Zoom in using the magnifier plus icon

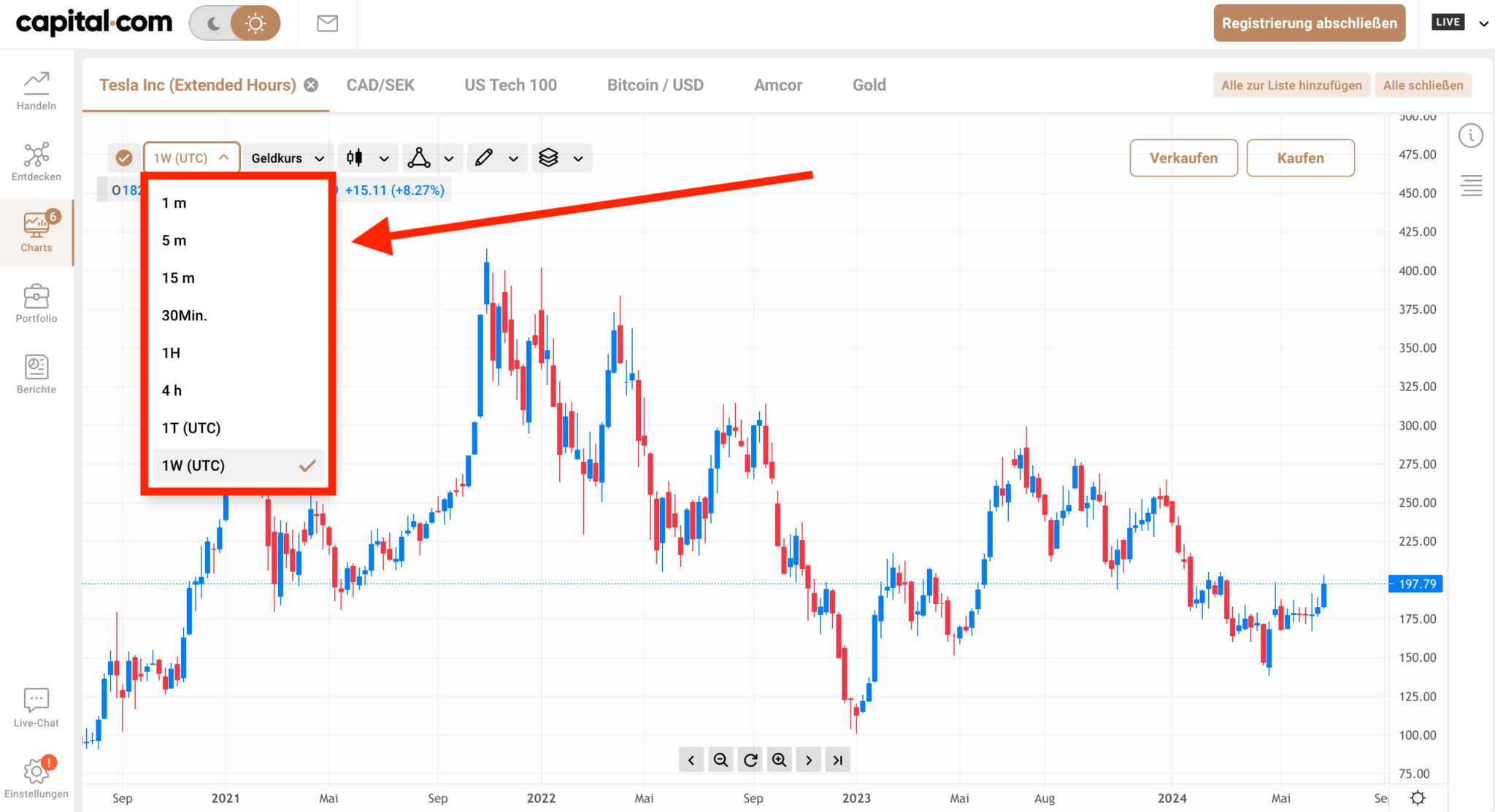tap(779, 759)
